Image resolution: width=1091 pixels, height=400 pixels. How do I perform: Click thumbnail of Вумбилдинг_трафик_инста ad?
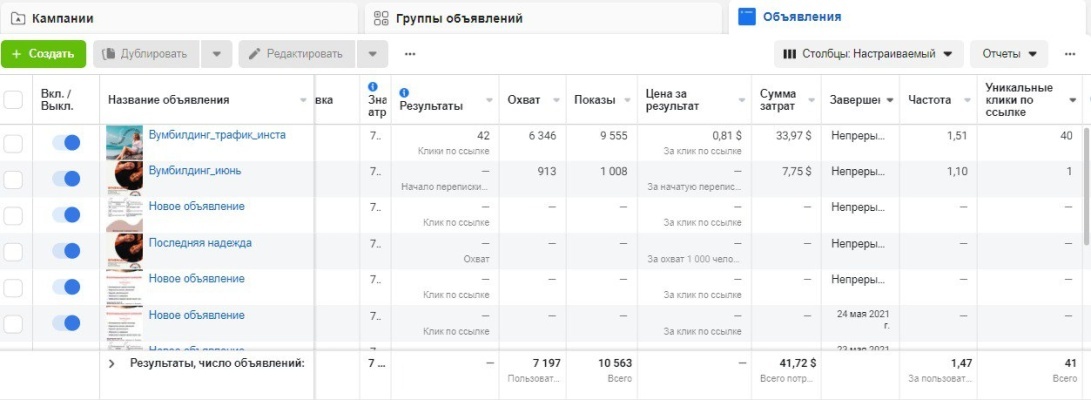[125, 143]
